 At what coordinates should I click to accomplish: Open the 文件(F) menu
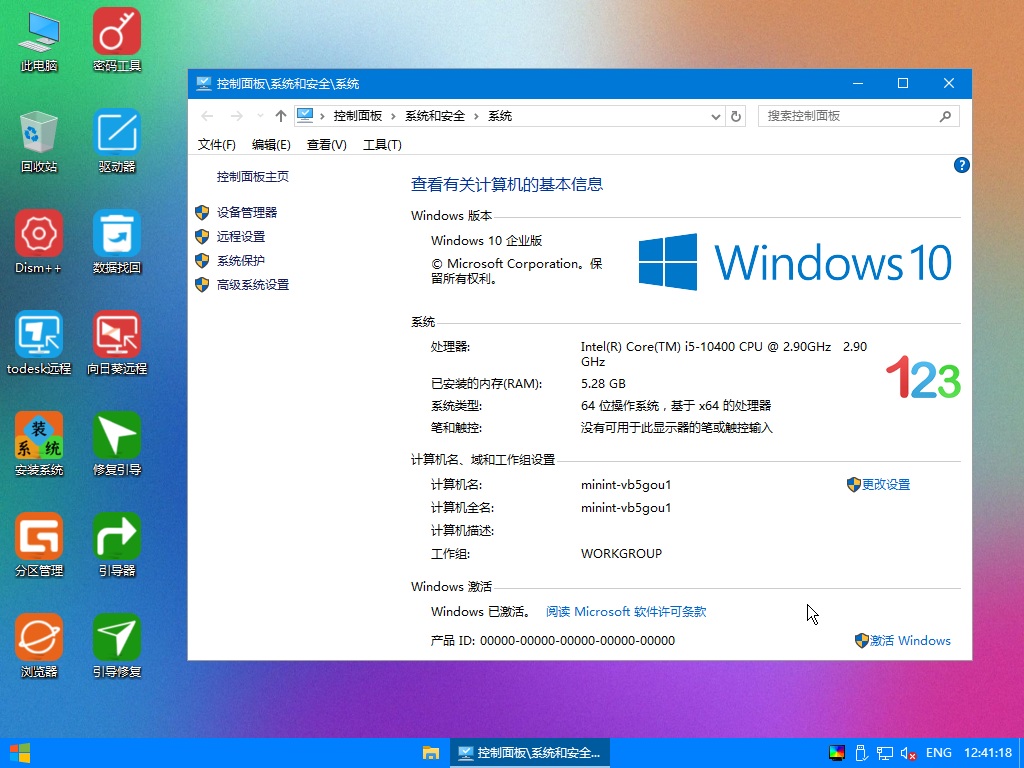[217, 145]
